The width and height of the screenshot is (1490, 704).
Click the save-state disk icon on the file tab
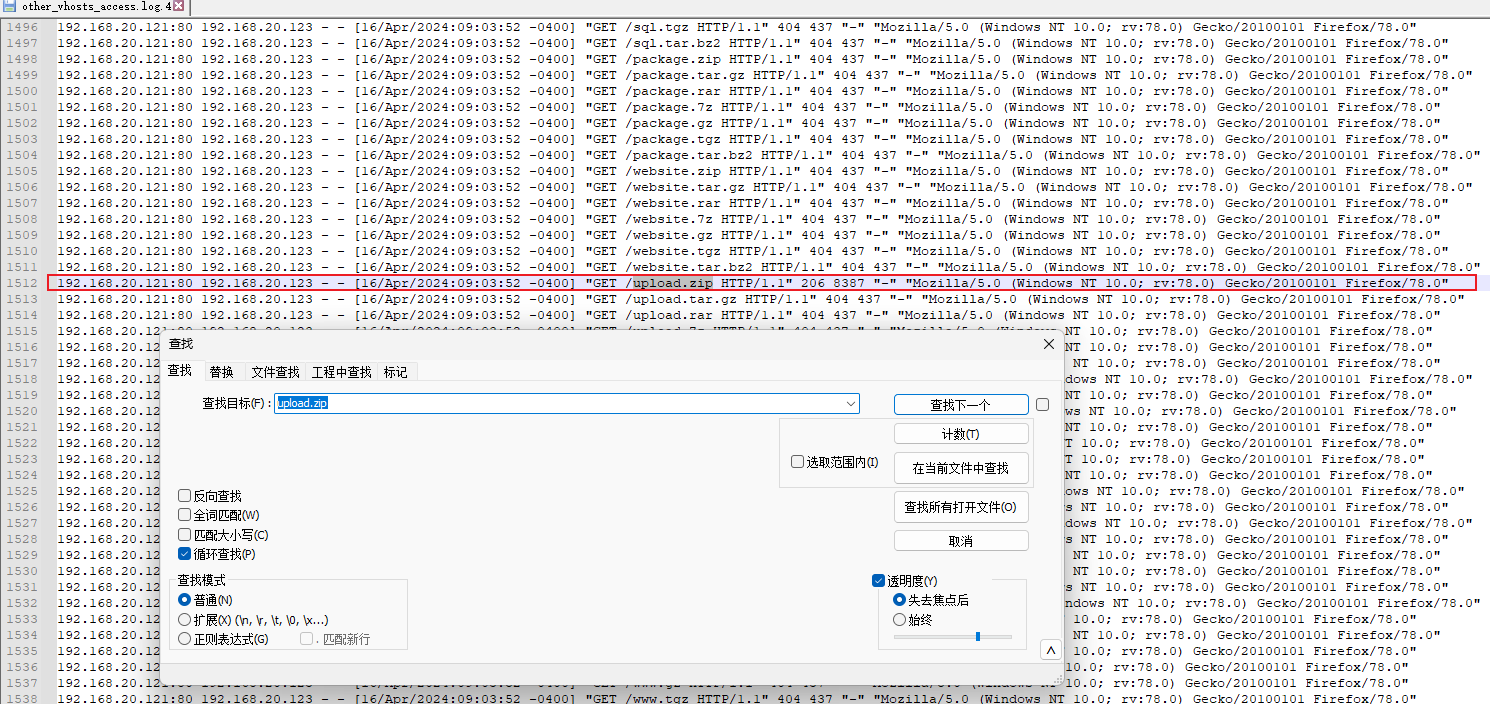click(x=8, y=6)
